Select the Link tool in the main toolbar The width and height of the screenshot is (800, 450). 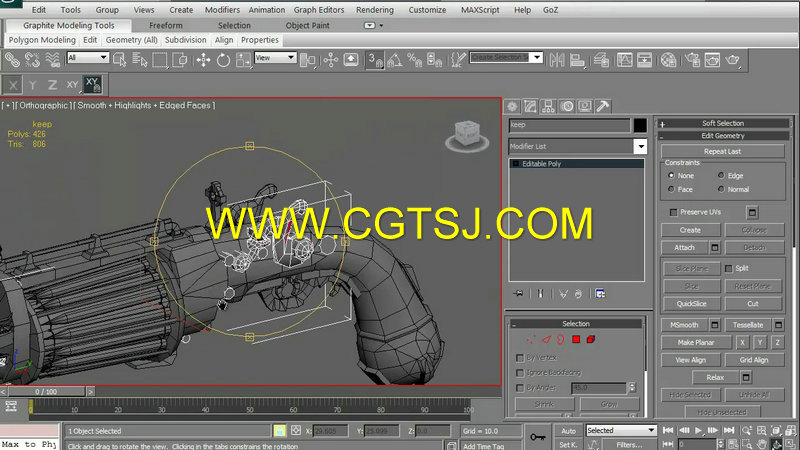pyautogui.click(x=12, y=60)
